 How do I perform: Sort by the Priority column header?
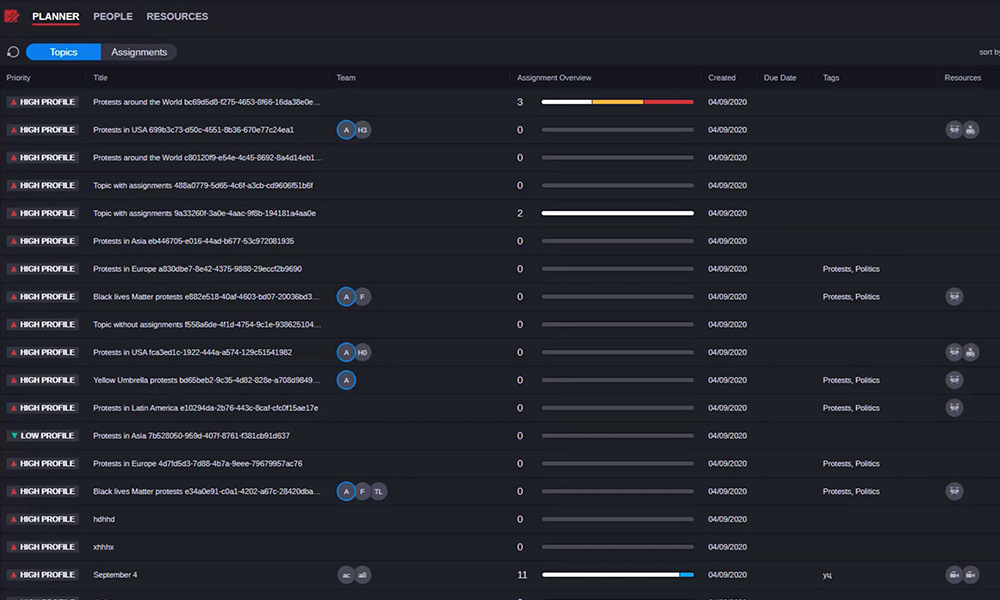[x=18, y=78]
